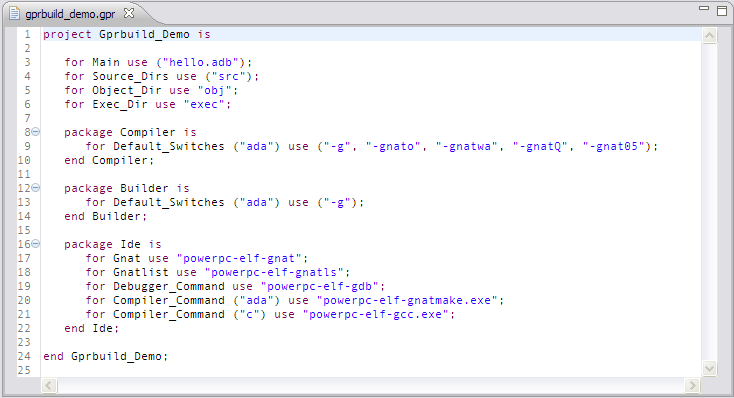Collapse the package Compiler block
The height and width of the screenshot is (398, 734).
click(x=36, y=132)
